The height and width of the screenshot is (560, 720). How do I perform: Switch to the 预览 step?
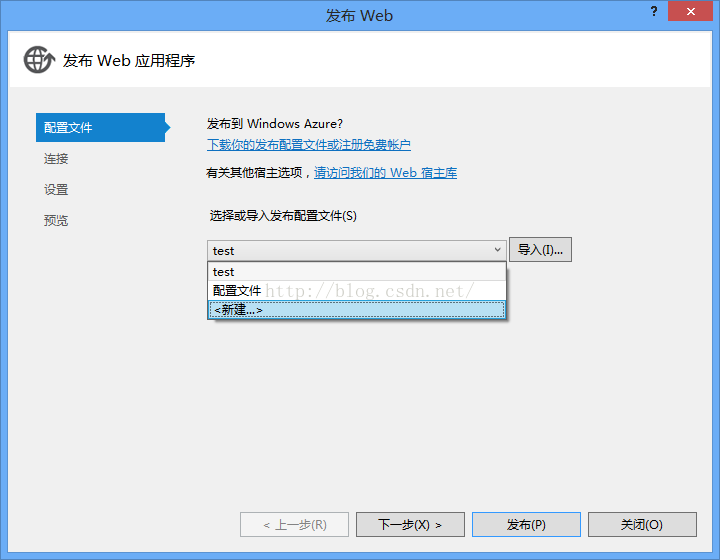click(56, 220)
